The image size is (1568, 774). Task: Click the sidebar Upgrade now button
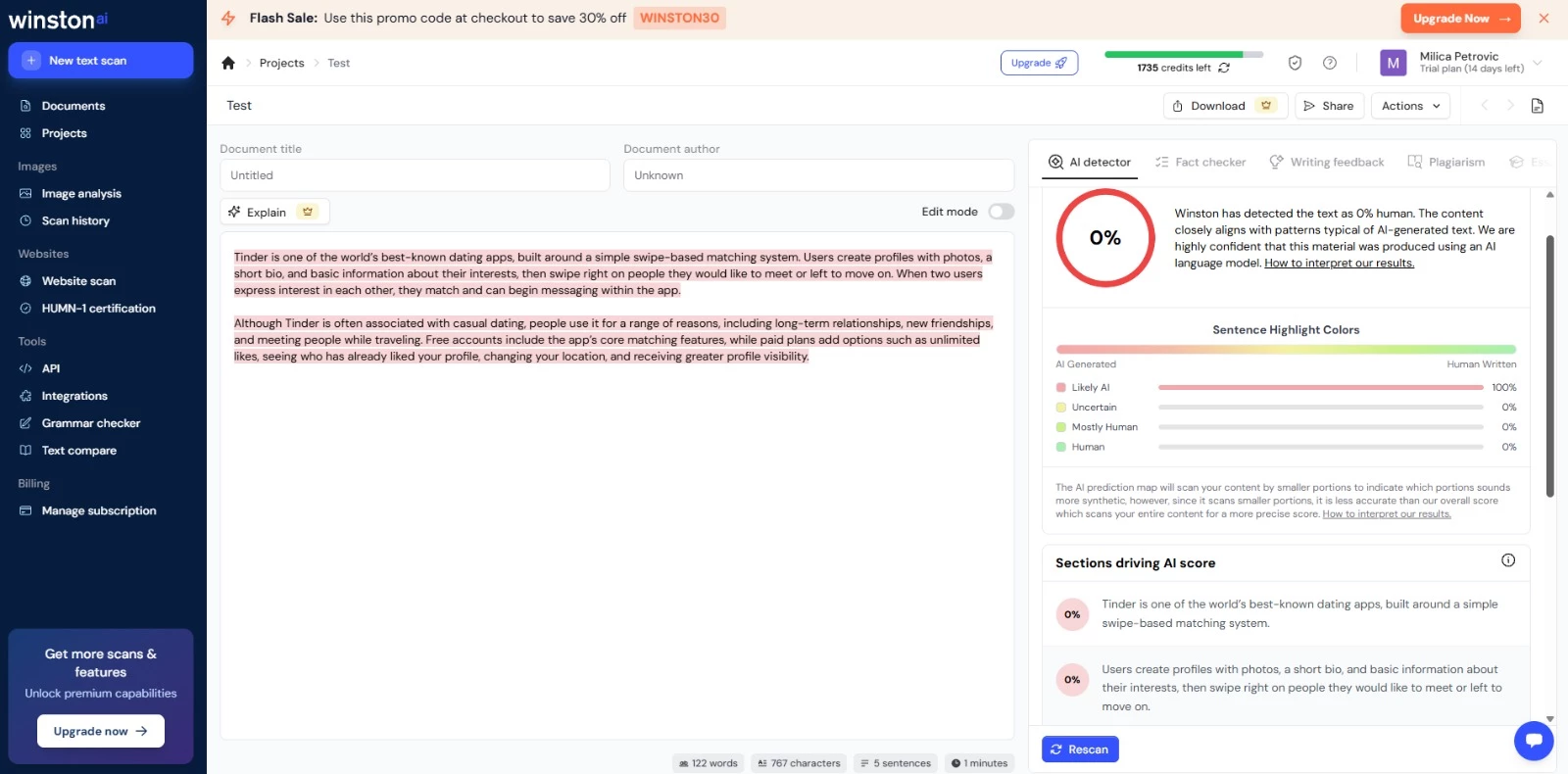click(x=101, y=731)
